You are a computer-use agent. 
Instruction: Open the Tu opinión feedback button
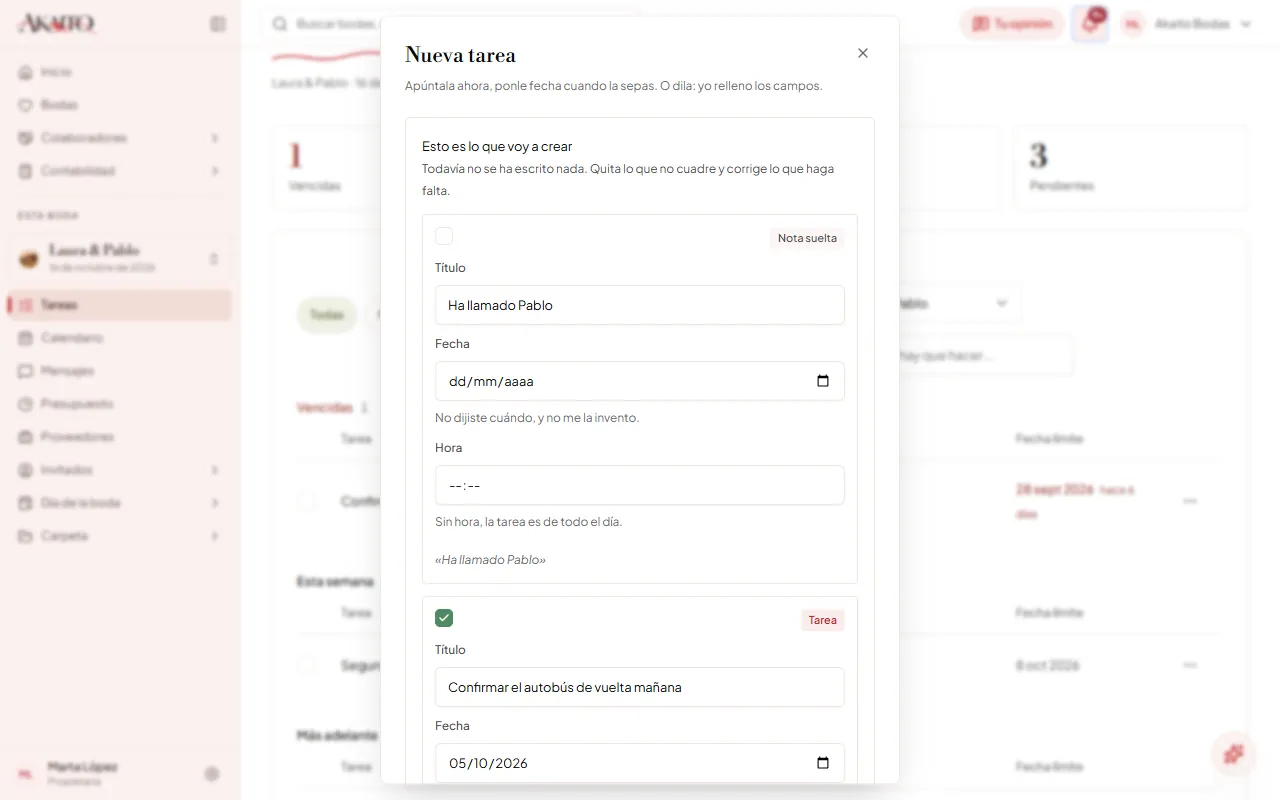tap(1012, 24)
